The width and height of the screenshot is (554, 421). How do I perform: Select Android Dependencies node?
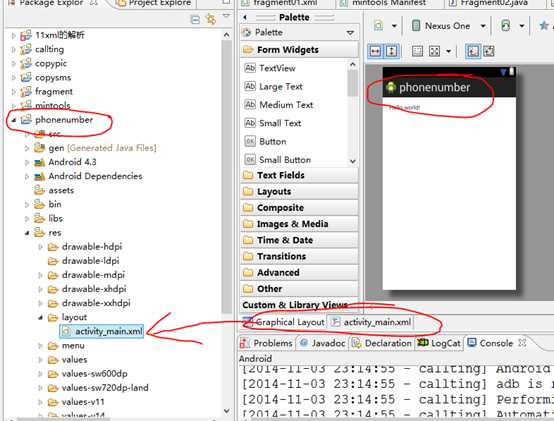(95, 176)
